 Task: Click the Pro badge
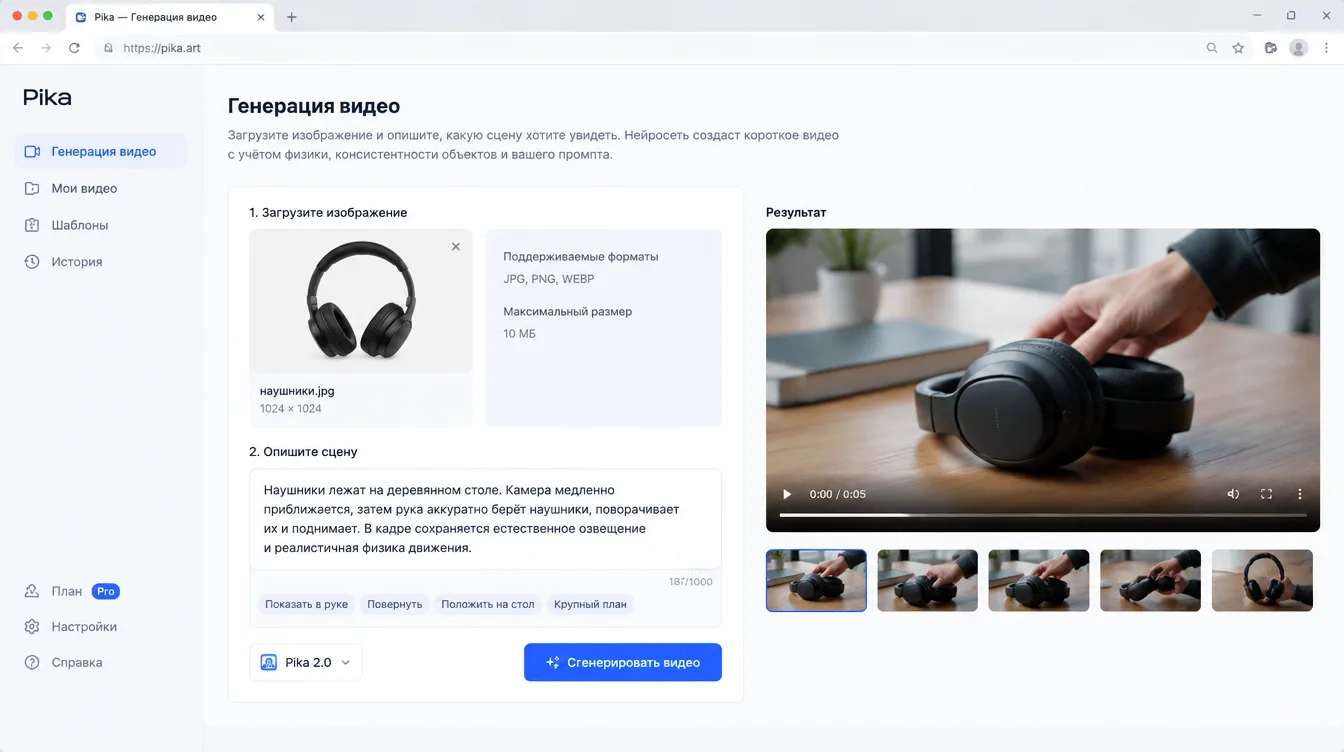click(x=106, y=591)
